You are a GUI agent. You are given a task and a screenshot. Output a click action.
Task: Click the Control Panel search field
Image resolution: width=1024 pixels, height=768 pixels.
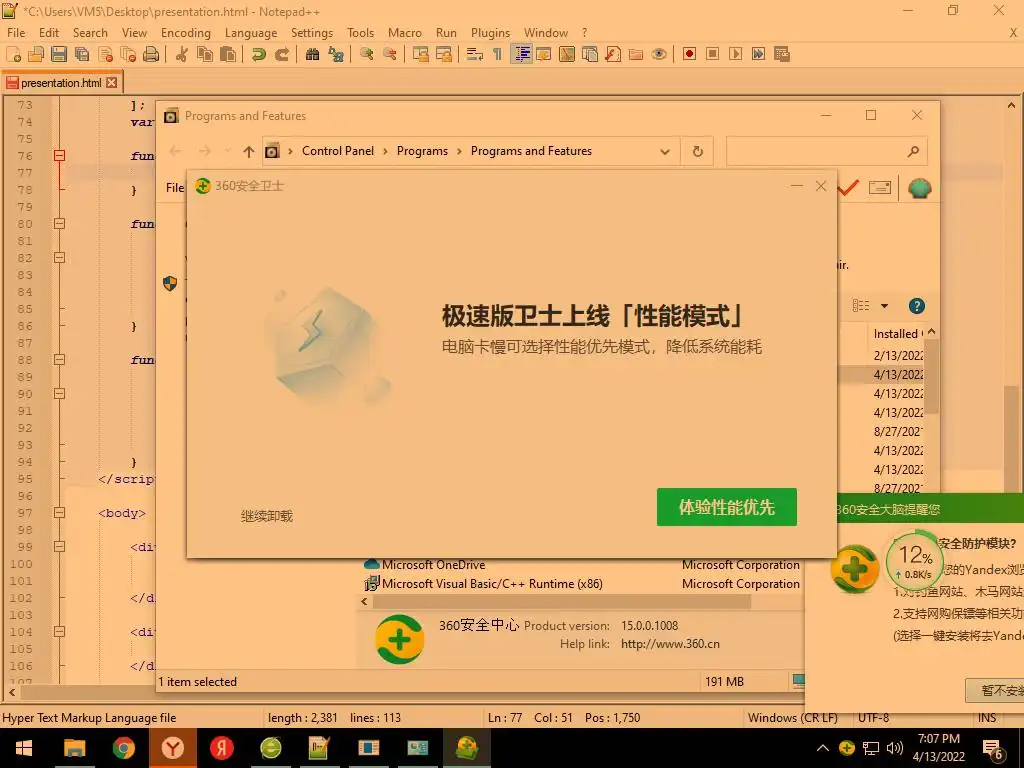point(827,152)
